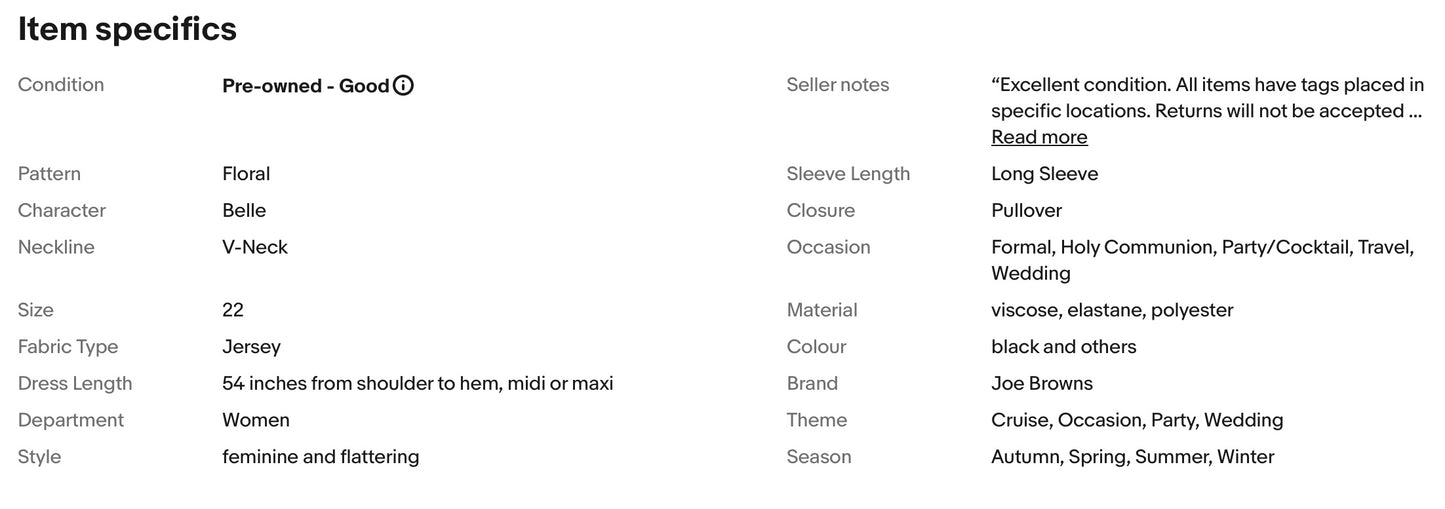
Task: Click the Seller notes label
Action: 838,85
